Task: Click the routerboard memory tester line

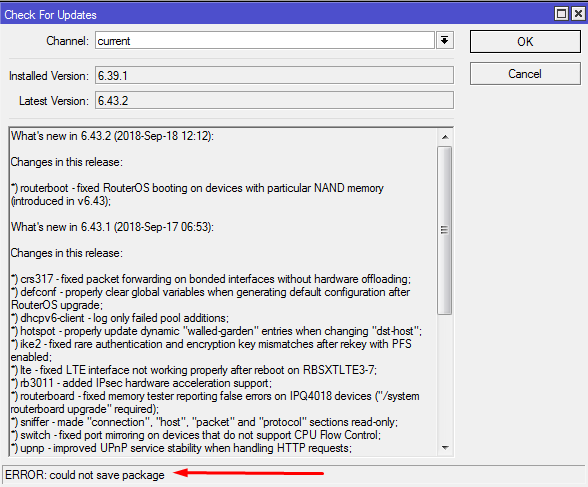Action: point(215,403)
